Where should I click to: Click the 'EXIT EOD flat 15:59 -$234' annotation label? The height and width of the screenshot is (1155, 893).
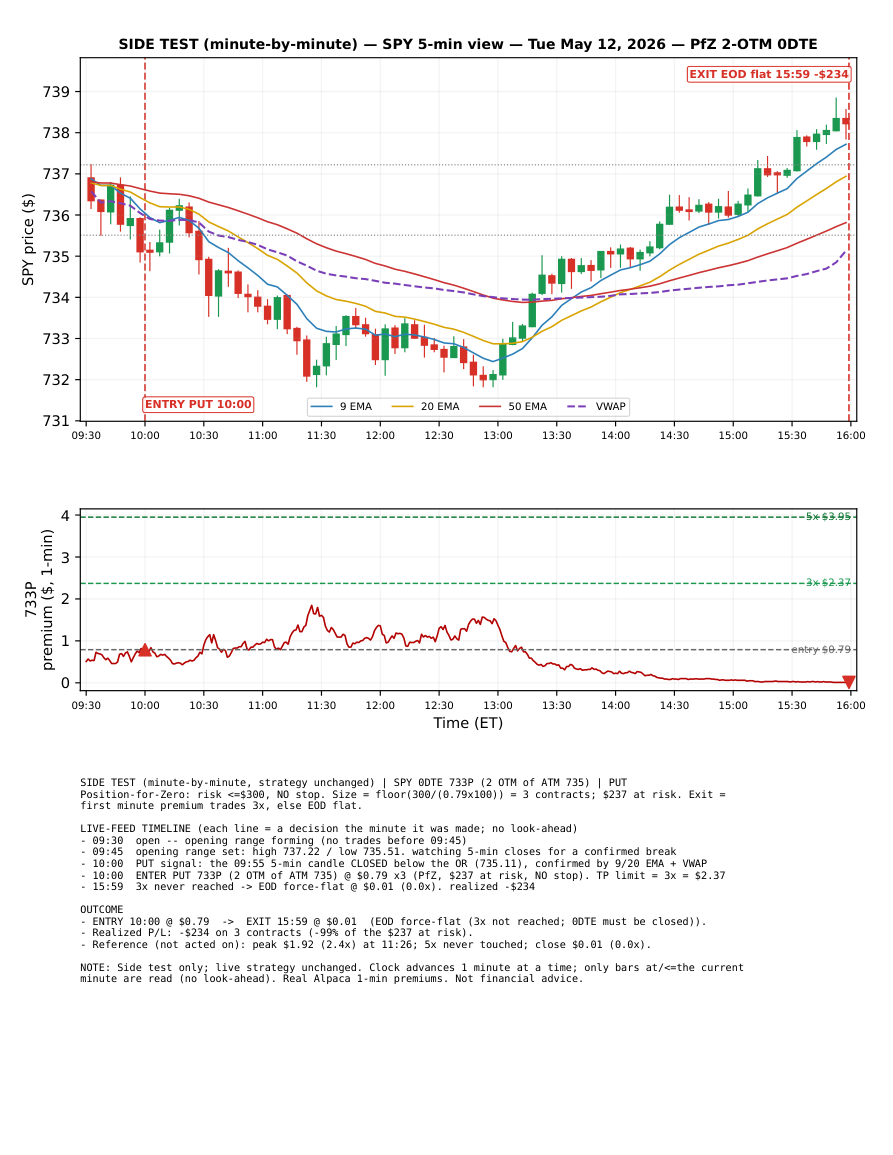tap(769, 74)
